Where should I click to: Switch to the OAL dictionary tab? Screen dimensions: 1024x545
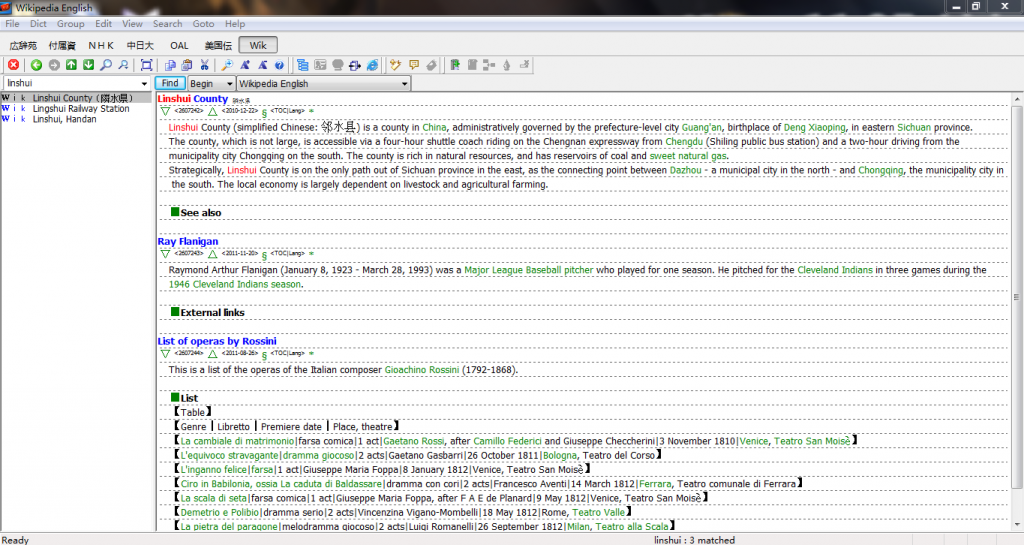179,45
